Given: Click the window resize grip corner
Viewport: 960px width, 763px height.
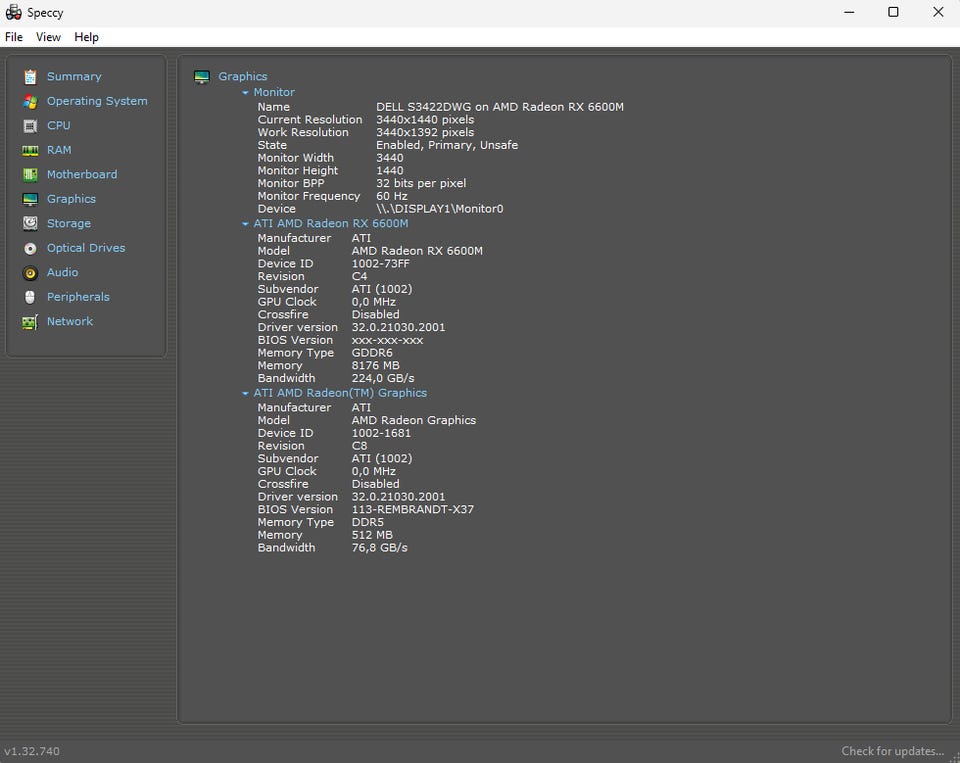Looking at the screenshot, I should tap(954, 757).
